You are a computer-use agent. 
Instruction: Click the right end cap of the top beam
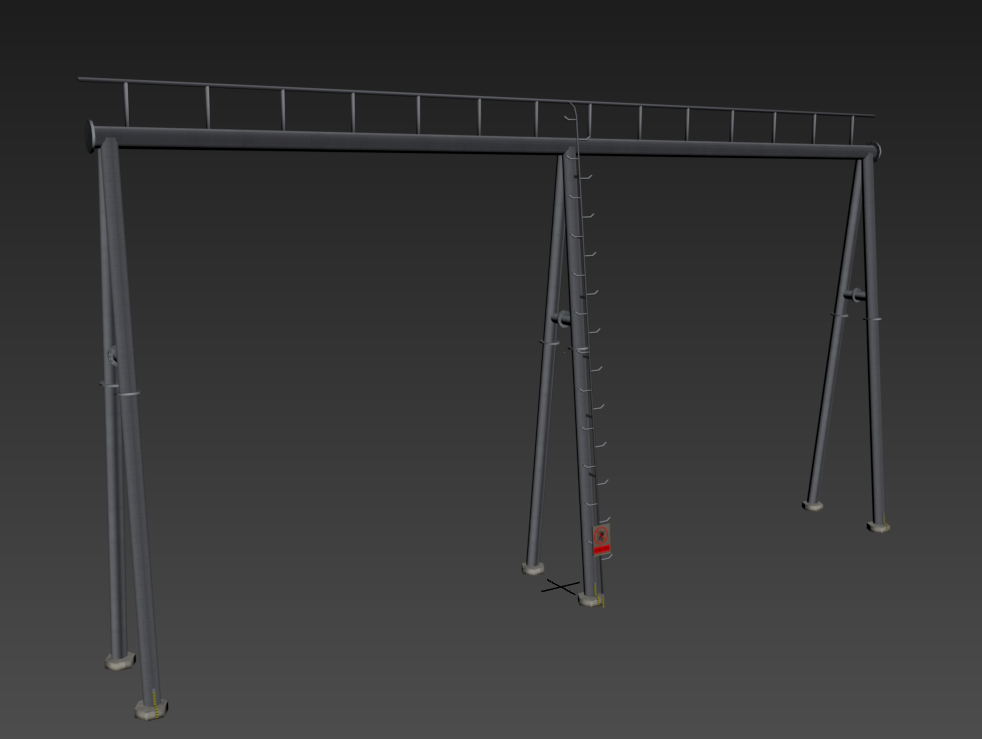click(877, 151)
